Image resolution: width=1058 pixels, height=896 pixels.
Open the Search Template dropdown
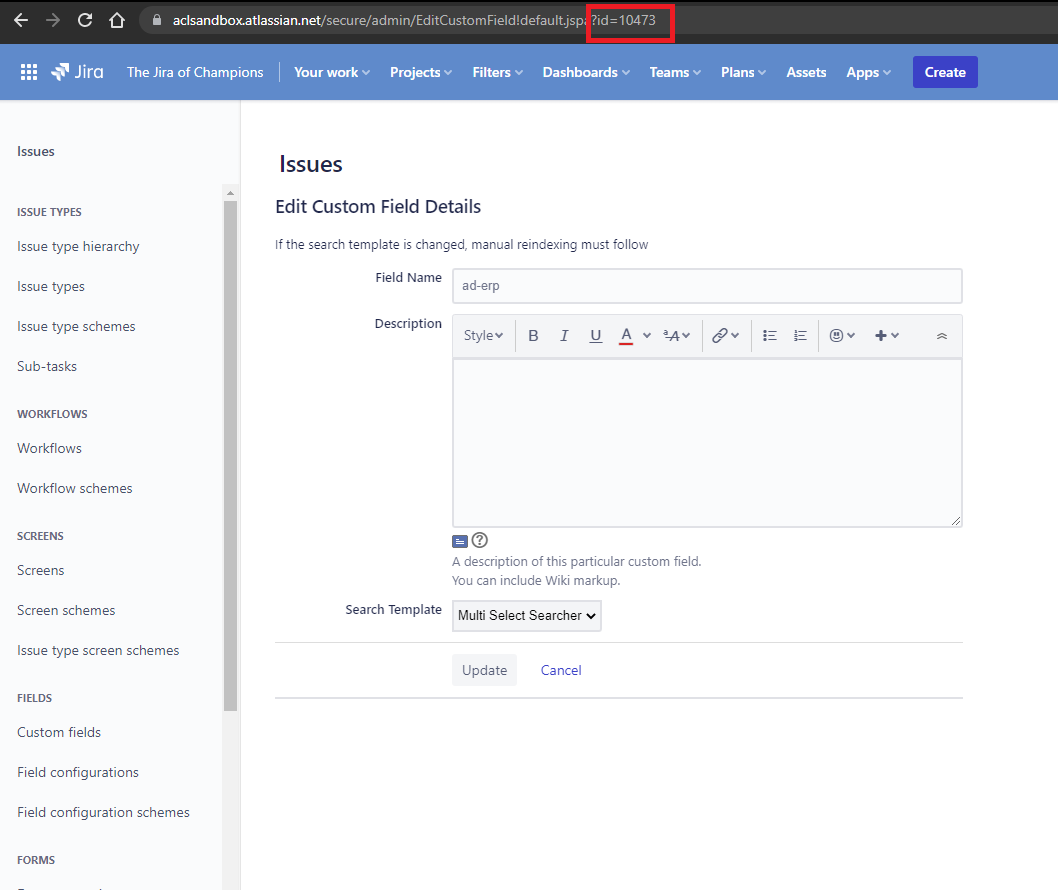[526, 616]
